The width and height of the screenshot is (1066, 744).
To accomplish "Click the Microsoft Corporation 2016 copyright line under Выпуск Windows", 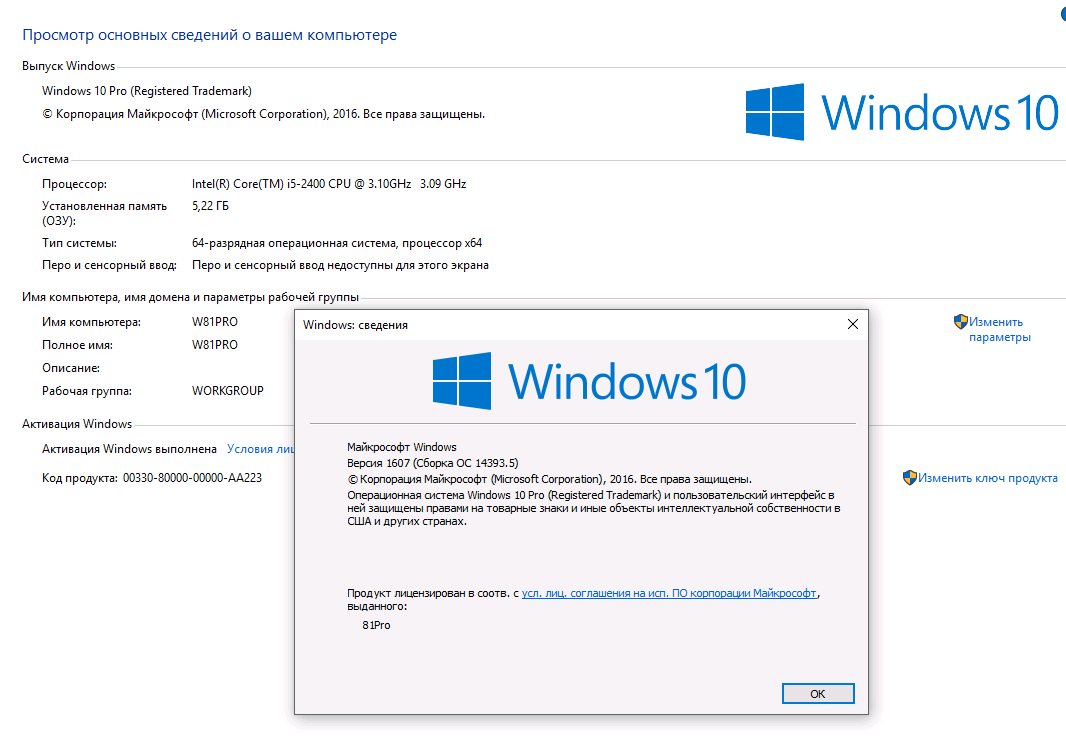I will (x=264, y=114).
